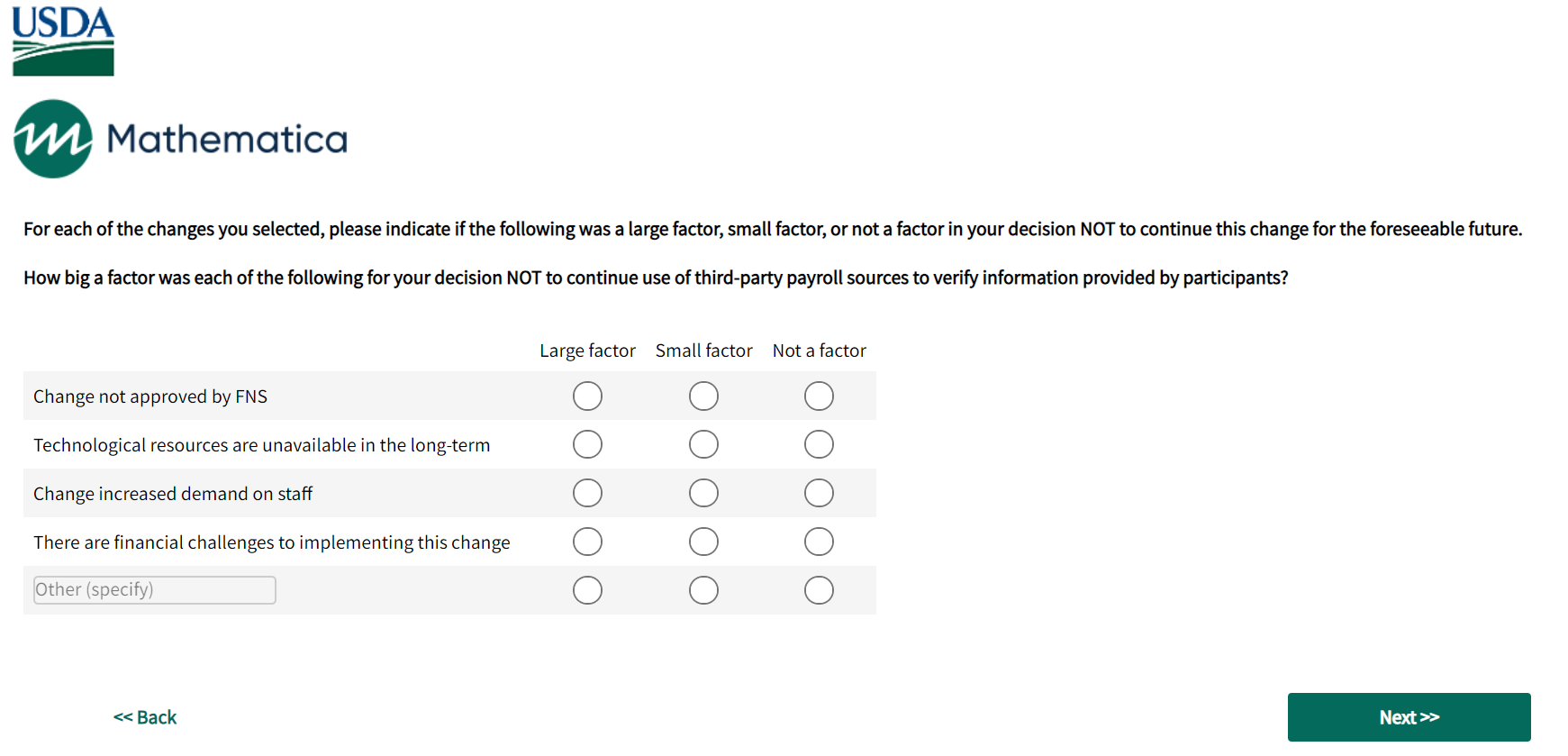Select Large factor for financial challenges row
This screenshot has height=756, width=1568.
pyautogui.click(x=587, y=542)
